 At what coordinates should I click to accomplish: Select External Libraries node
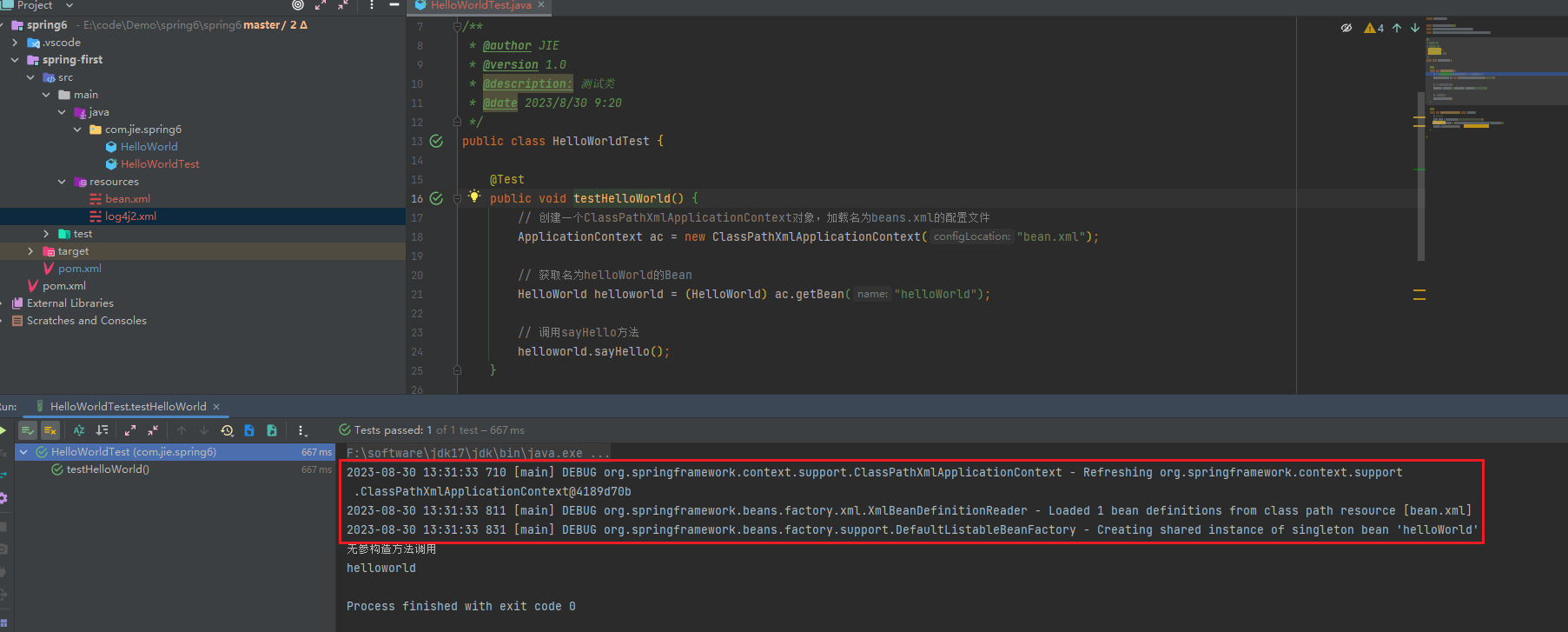coord(69,303)
